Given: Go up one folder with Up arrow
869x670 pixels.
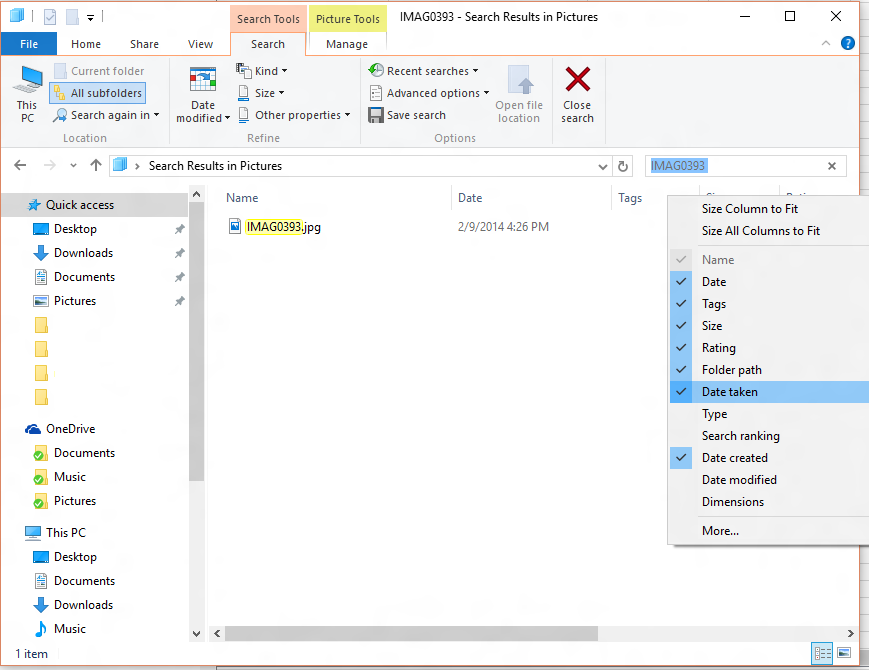Looking at the screenshot, I should pos(96,166).
